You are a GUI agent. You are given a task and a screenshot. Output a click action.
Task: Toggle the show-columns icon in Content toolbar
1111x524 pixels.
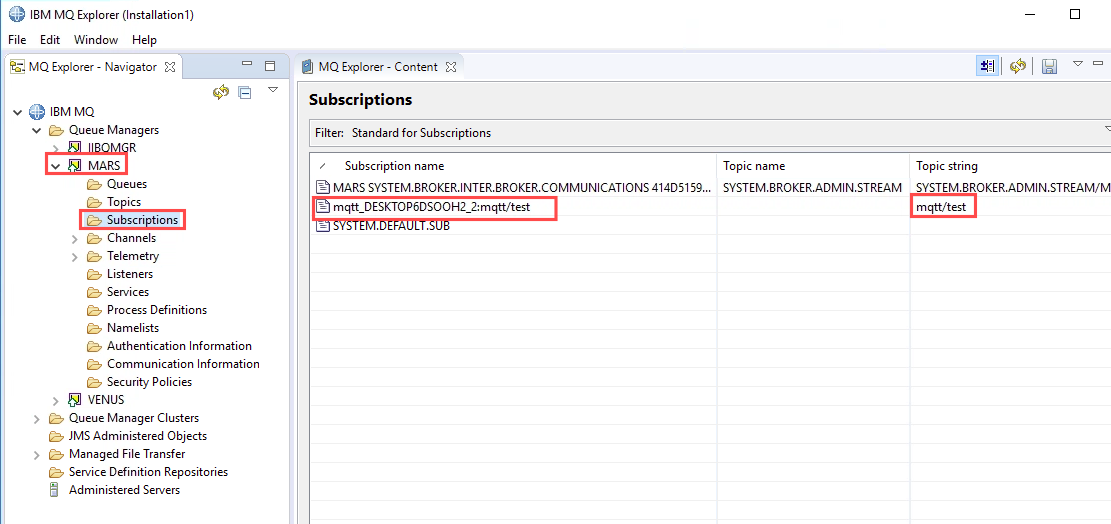pyautogui.click(x=988, y=66)
